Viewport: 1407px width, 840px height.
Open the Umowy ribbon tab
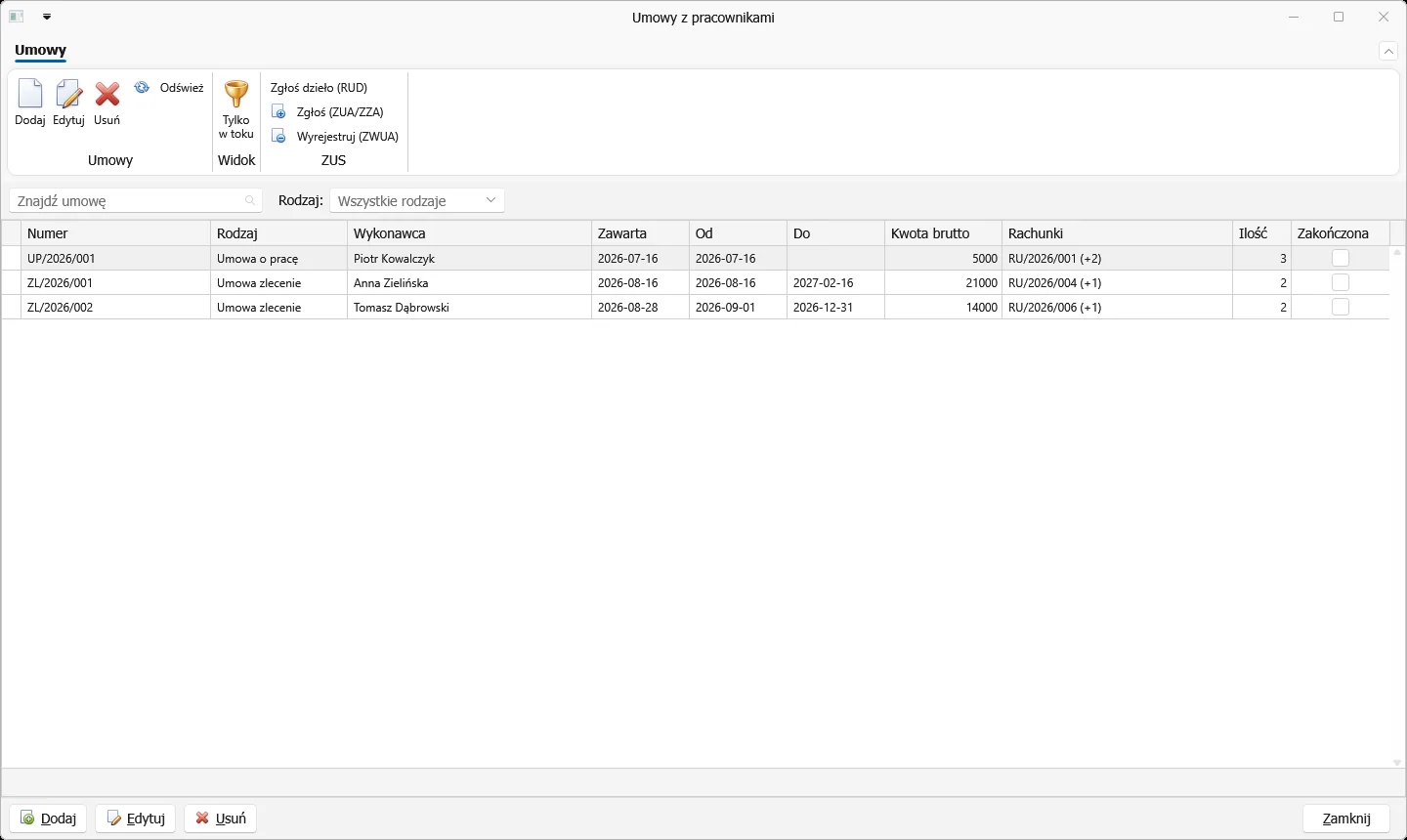[41, 50]
